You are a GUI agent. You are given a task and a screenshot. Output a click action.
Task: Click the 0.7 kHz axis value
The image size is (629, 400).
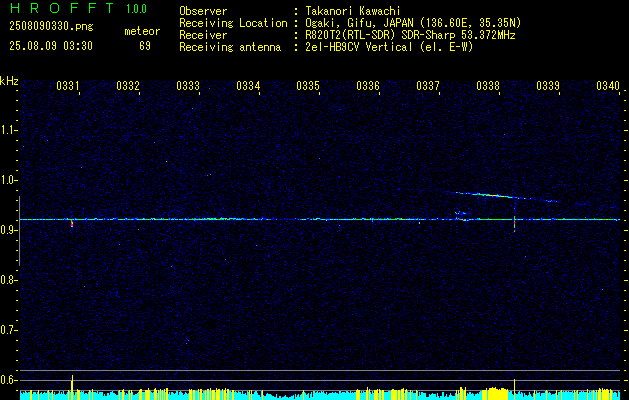(8, 330)
